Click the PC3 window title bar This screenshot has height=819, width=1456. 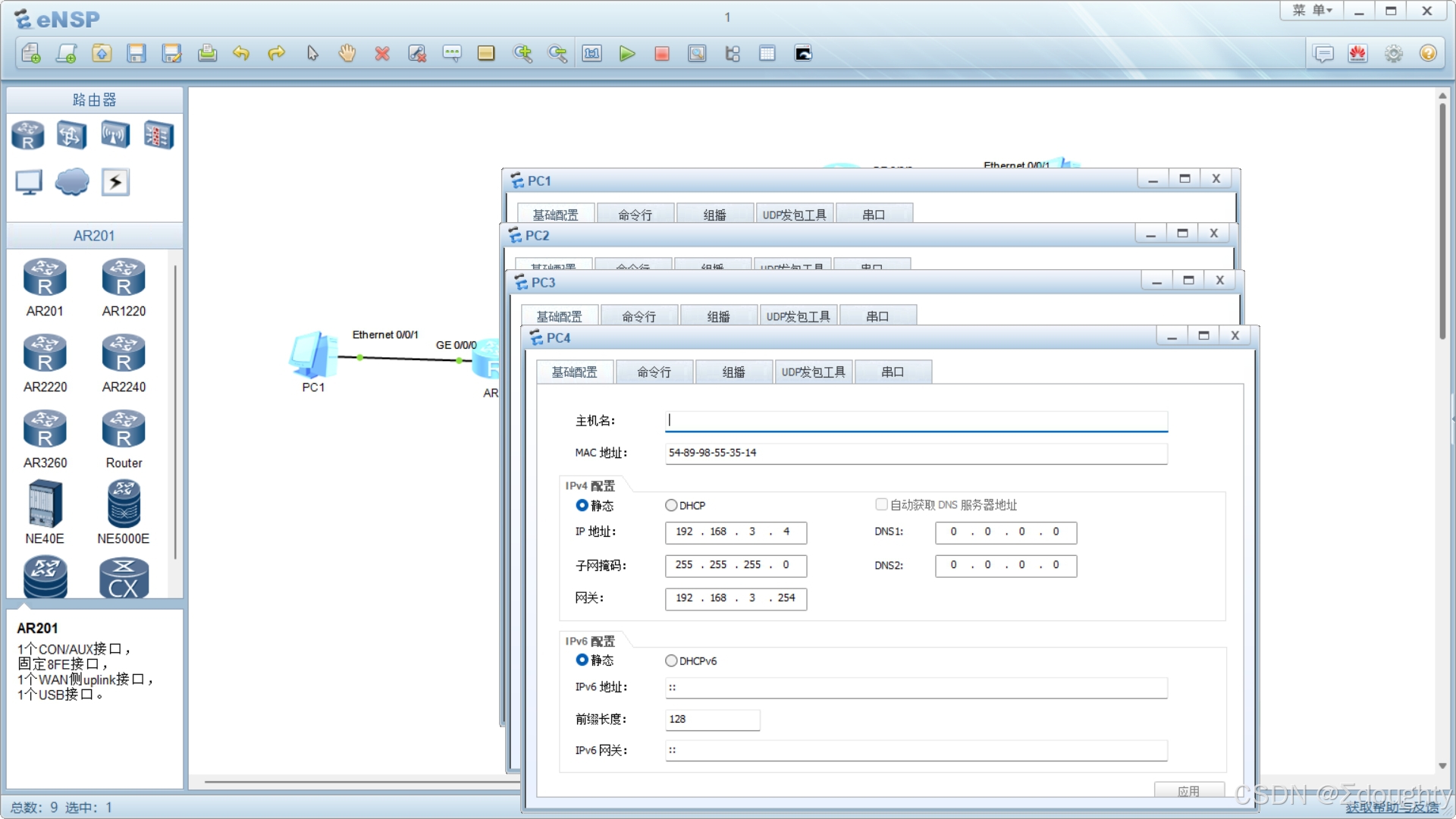(827, 281)
